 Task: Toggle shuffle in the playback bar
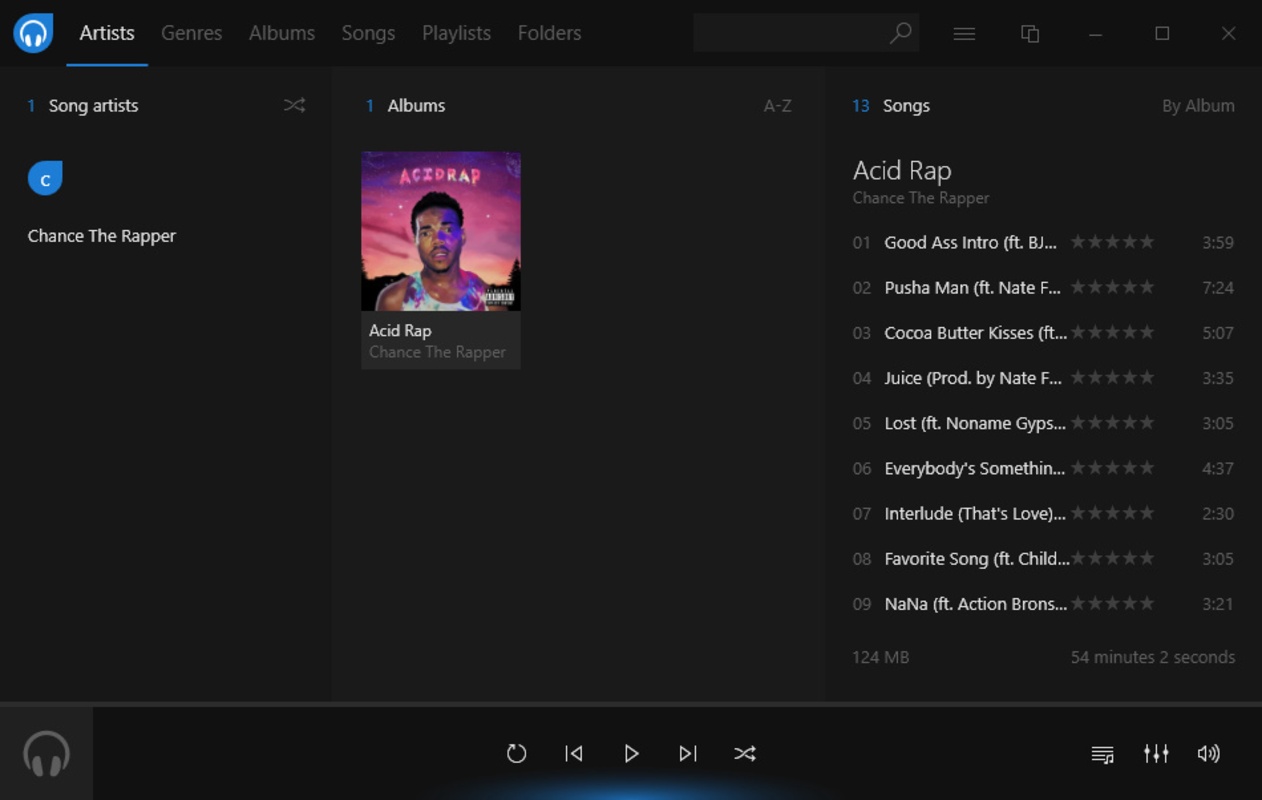[745, 754]
